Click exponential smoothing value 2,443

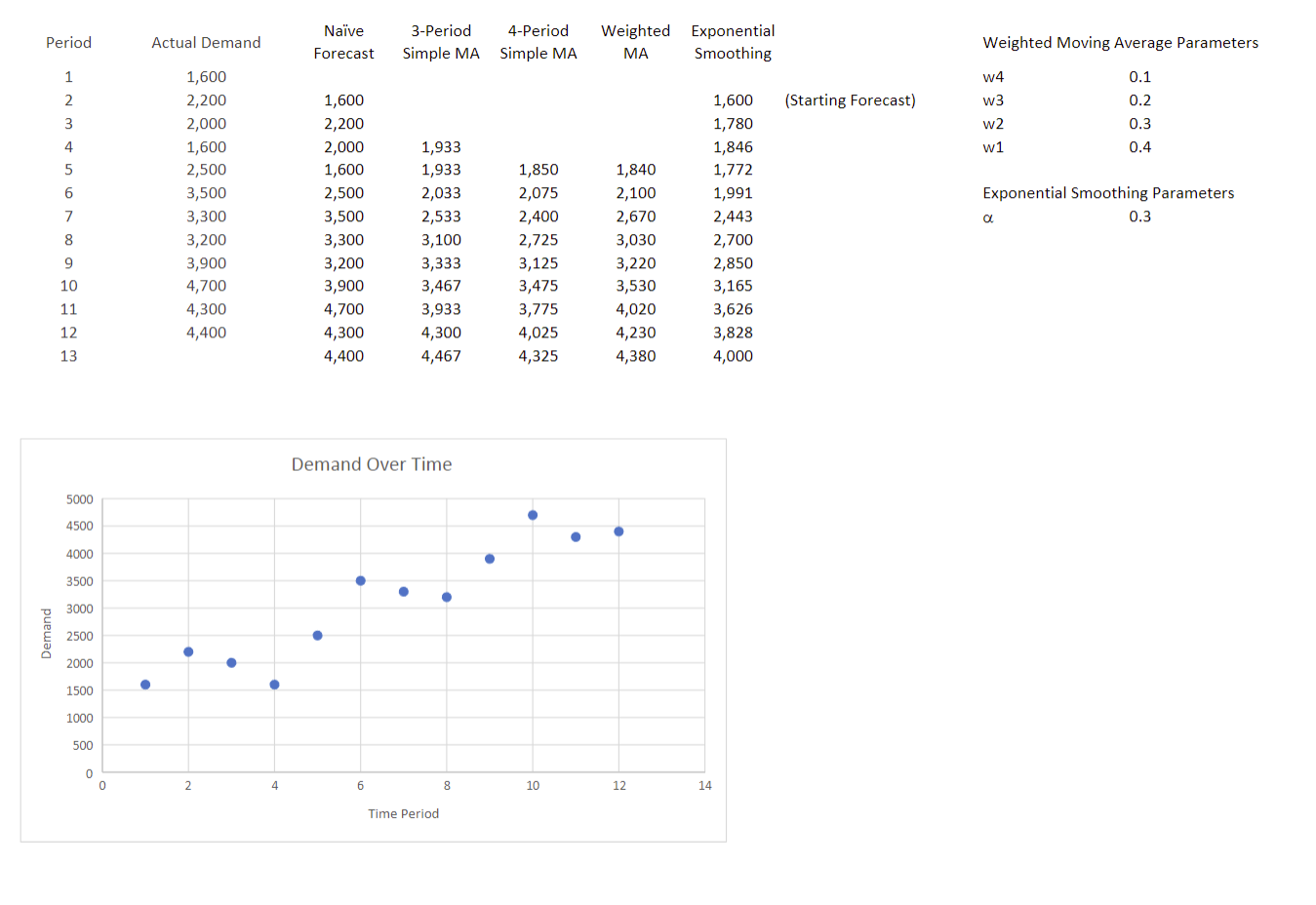click(733, 216)
